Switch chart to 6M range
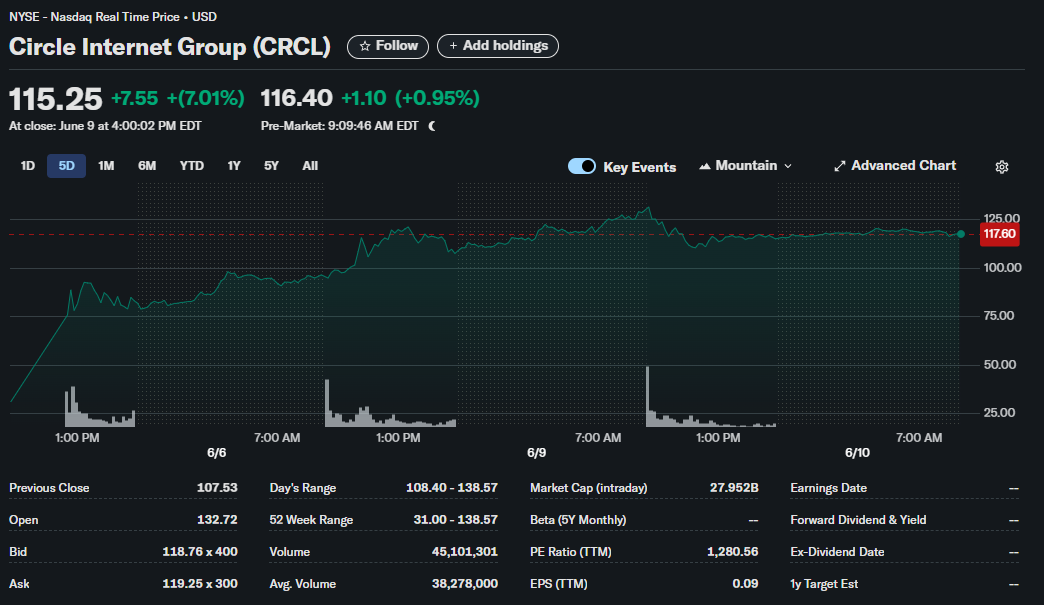Screen dimensions: 1044x605 [x=147, y=166]
